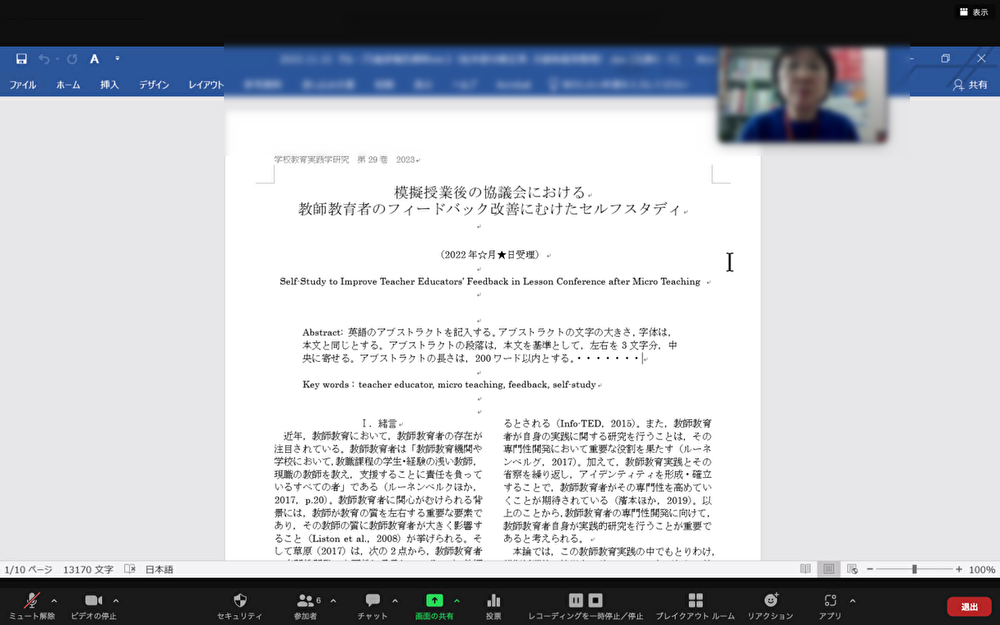
Task: Stop the recording in Zoom
Action: (x=596, y=600)
